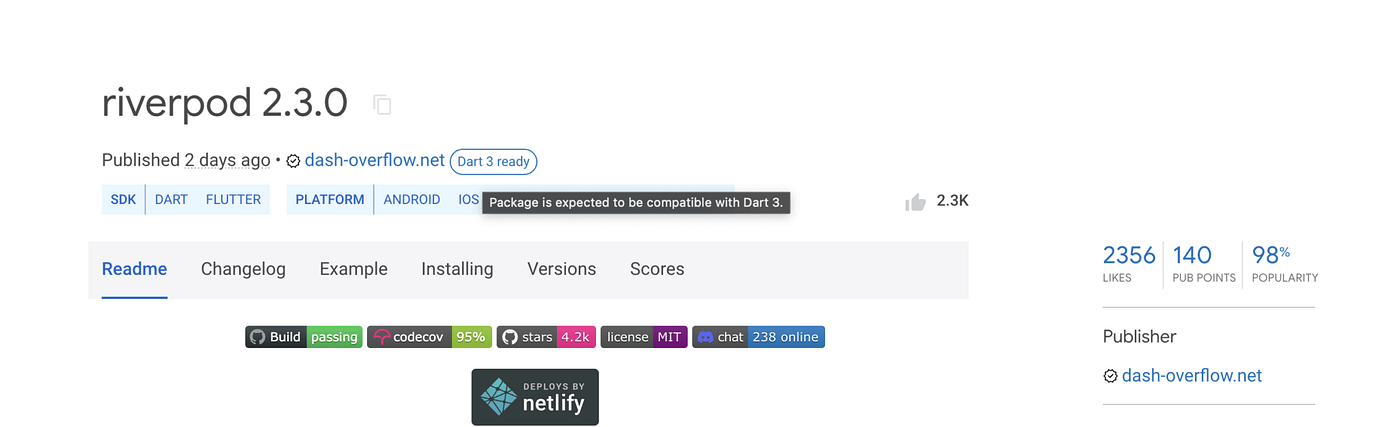Switch to the Readme tab

pos(134,269)
